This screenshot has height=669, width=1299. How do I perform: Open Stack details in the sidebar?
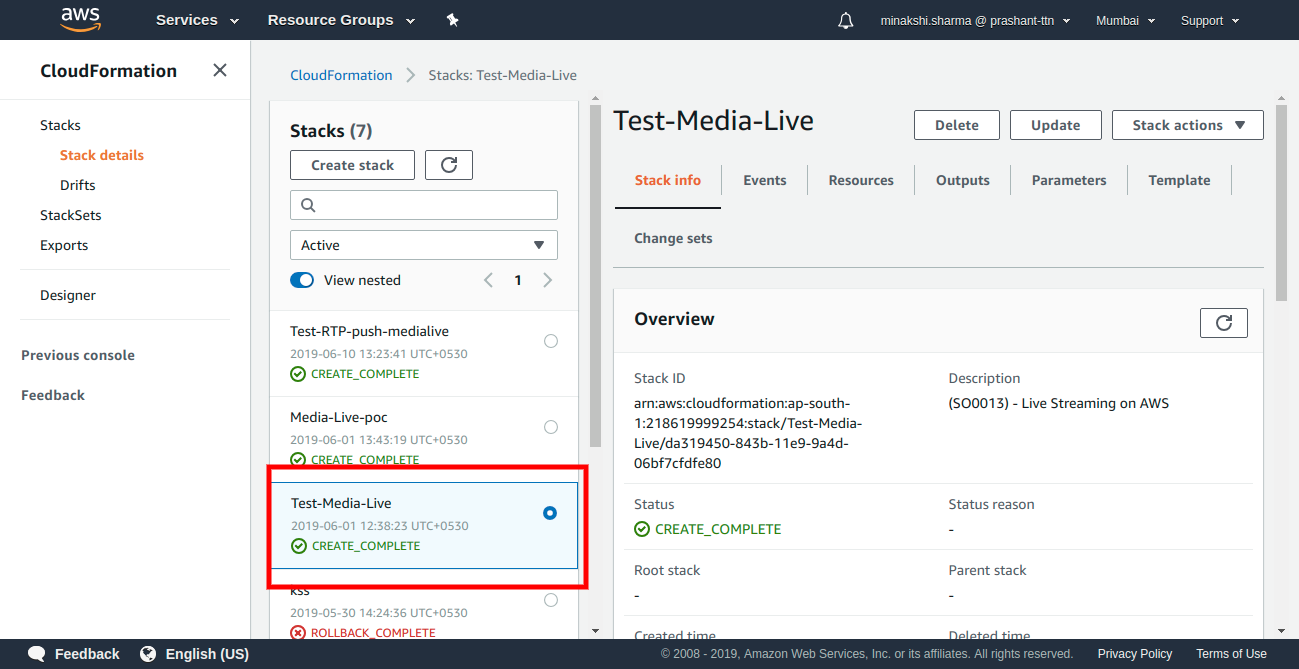coord(102,155)
